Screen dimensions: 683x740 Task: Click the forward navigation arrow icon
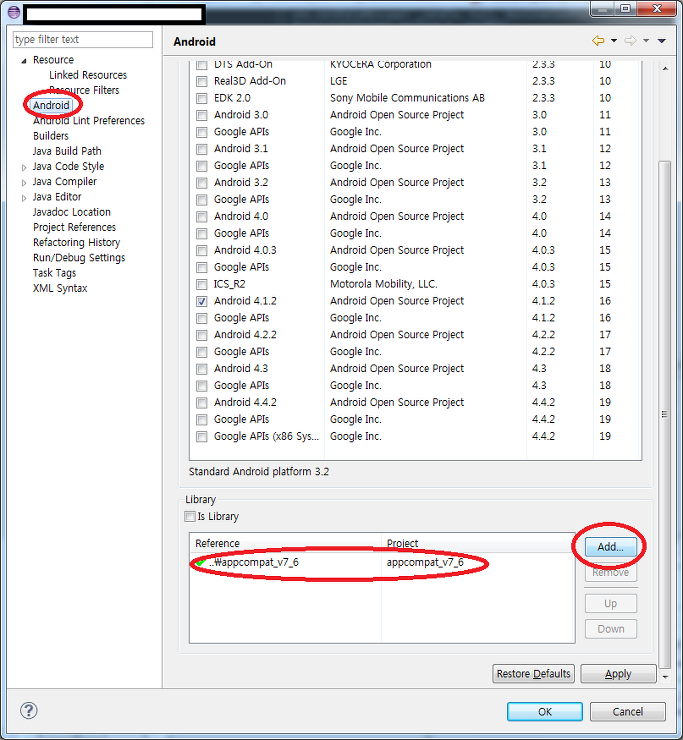630,41
